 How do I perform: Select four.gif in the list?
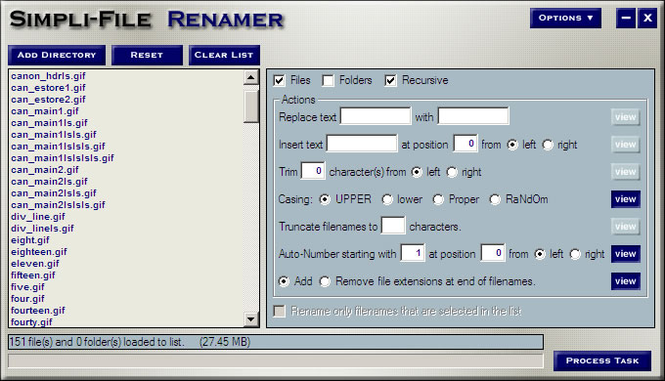28,299
